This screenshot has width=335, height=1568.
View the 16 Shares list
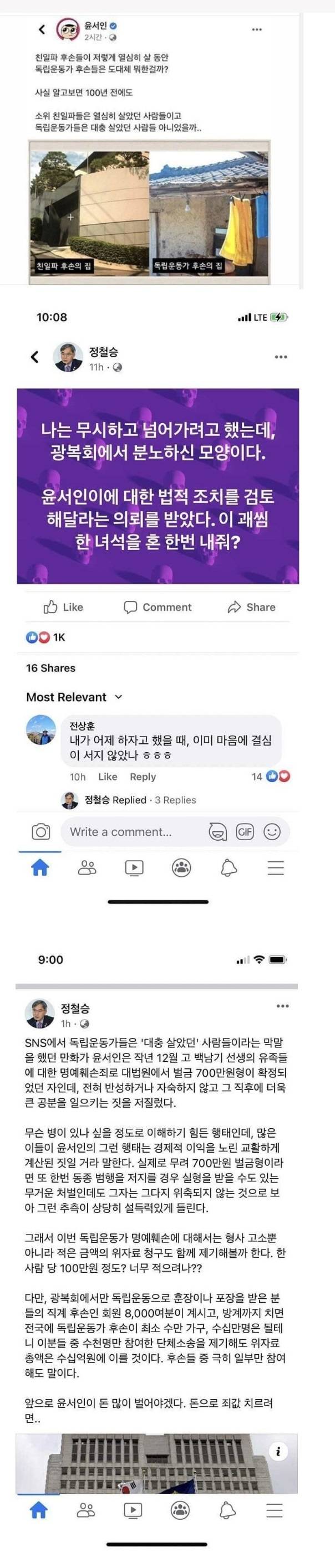50,668
